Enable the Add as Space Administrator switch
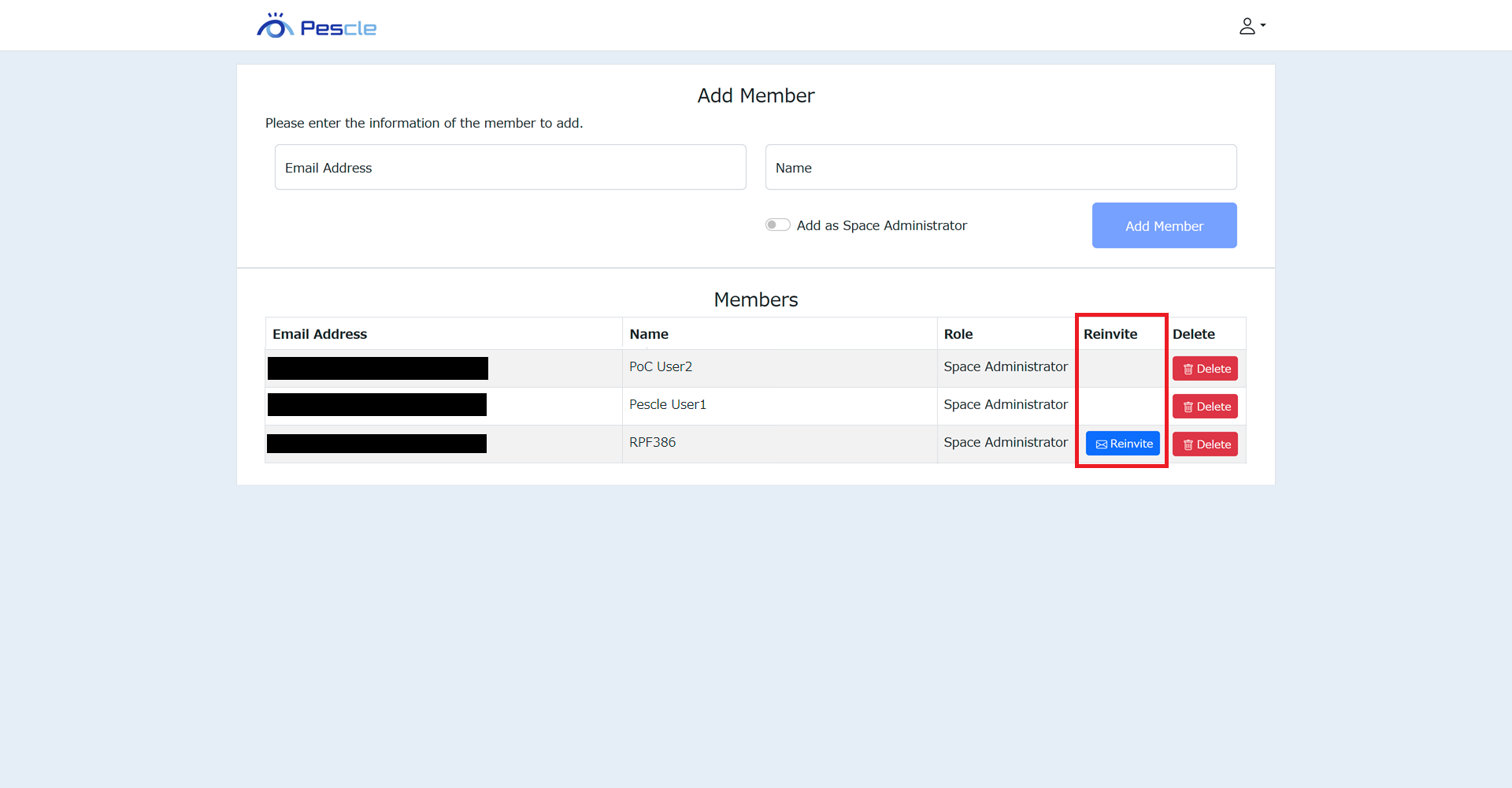This screenshot has height=788, width=1512. [x=778, y=225]
